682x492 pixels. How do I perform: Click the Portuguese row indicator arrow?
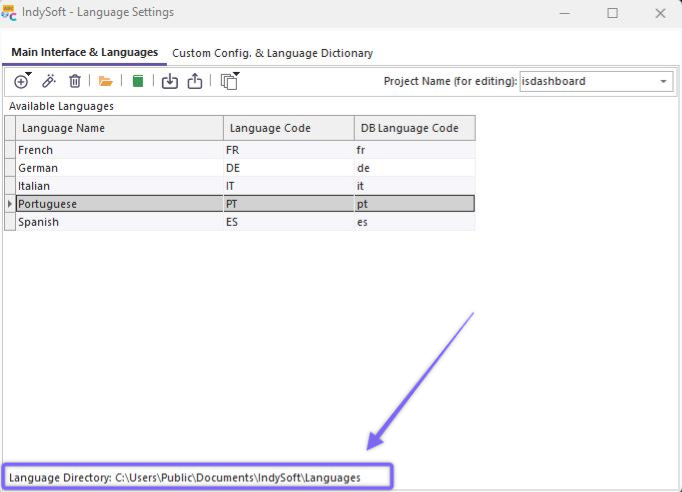(x=10, y=204)
